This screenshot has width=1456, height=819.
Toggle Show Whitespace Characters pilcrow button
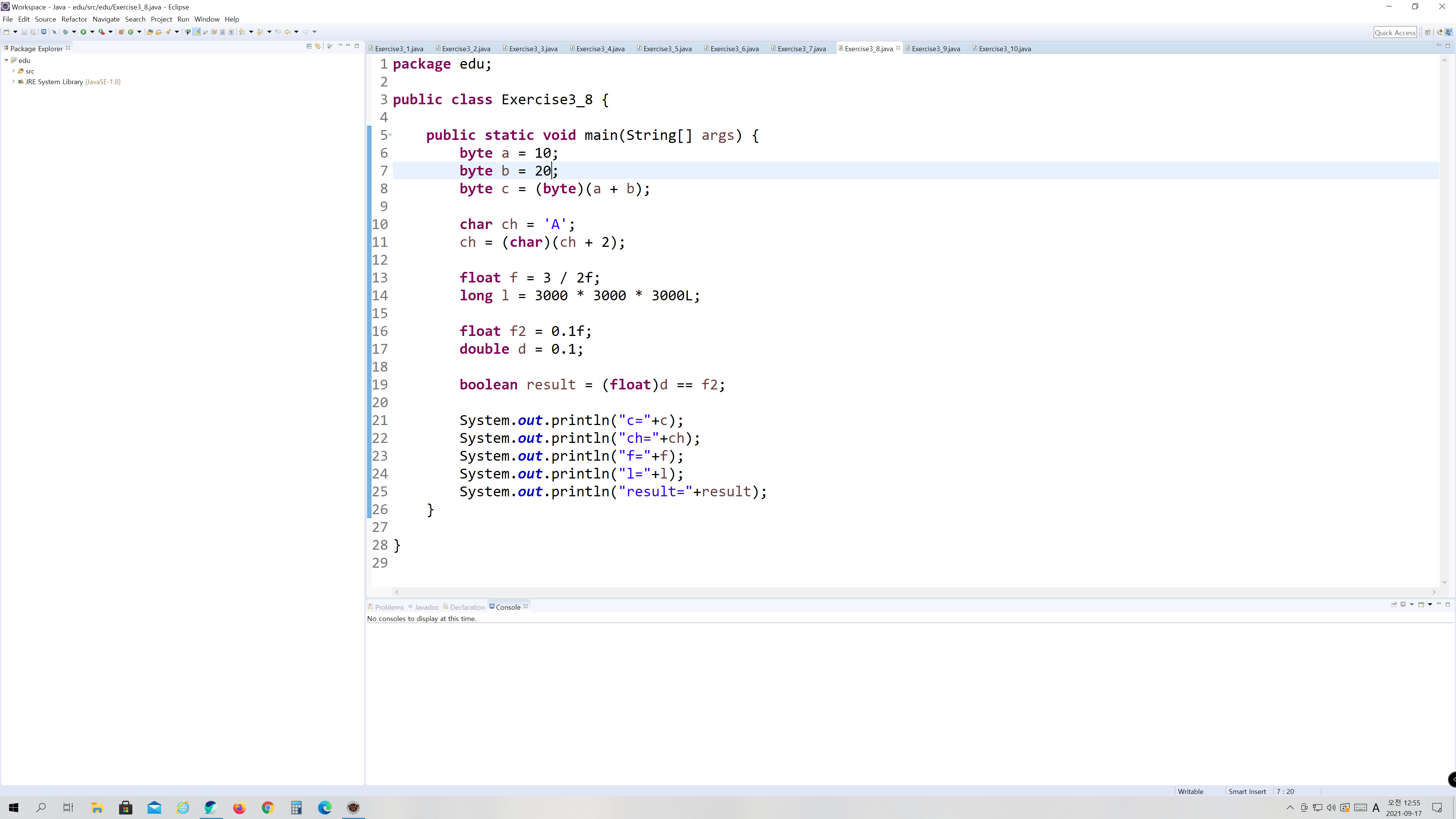(x=231, y=31)
